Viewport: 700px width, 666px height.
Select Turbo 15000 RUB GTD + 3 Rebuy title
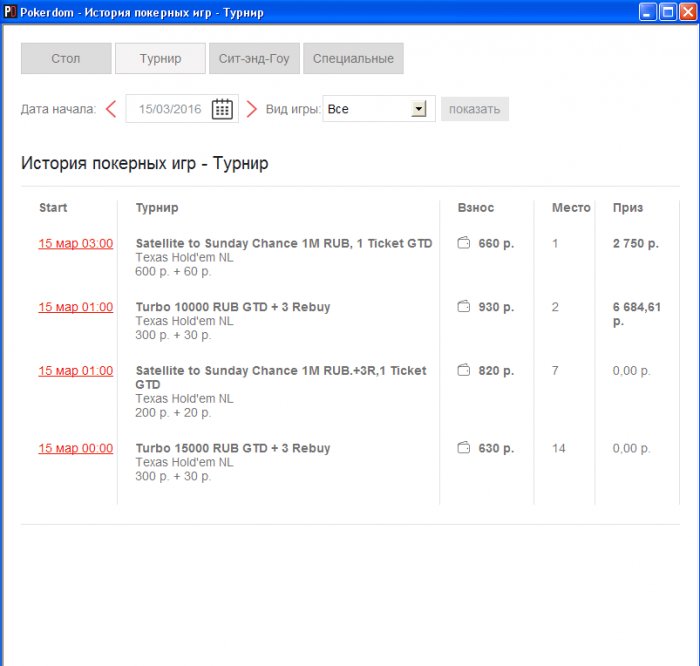coord(233,448)
